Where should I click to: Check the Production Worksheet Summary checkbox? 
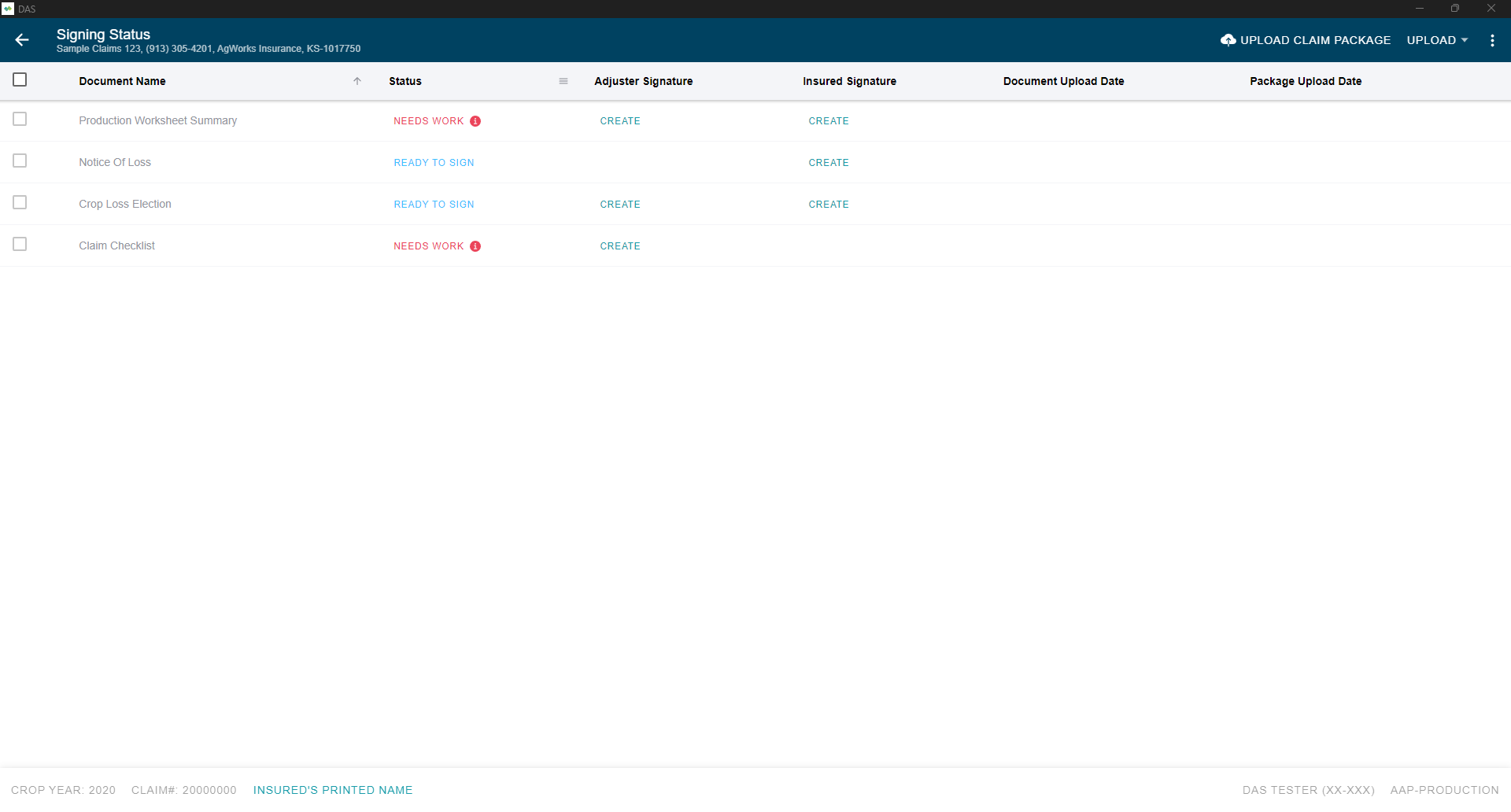click(x=20, y=119)
